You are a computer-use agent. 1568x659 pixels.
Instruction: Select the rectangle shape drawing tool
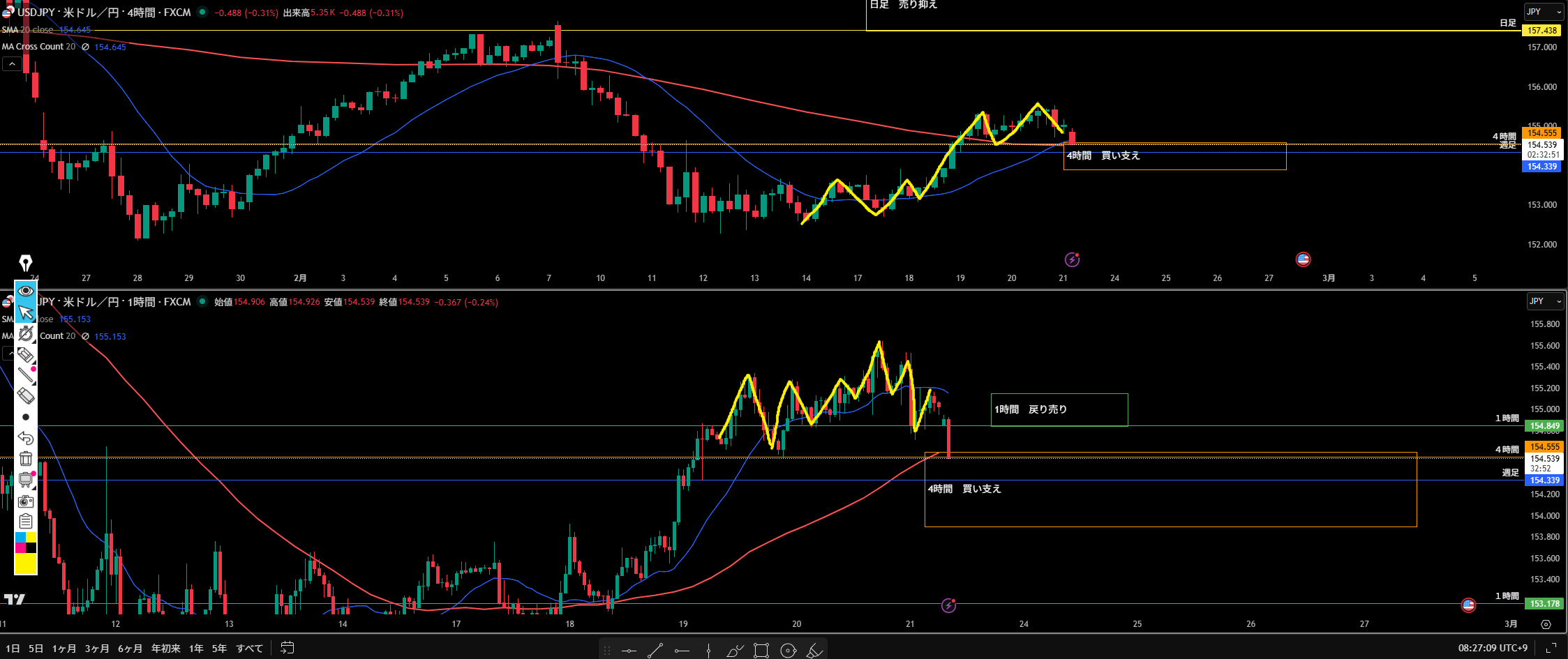761,651
